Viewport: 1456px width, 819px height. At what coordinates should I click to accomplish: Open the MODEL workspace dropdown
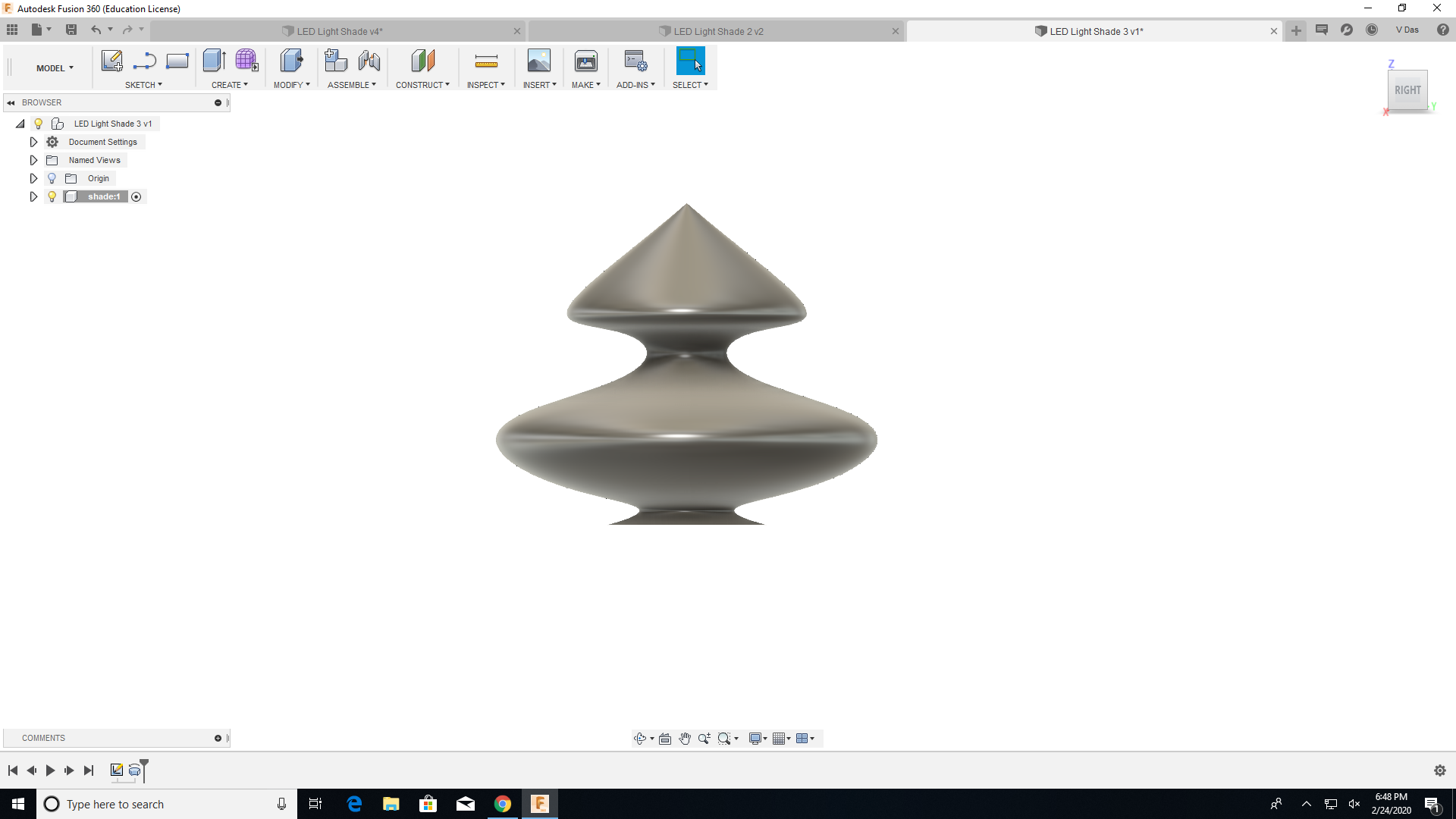(x=55, y=68)
